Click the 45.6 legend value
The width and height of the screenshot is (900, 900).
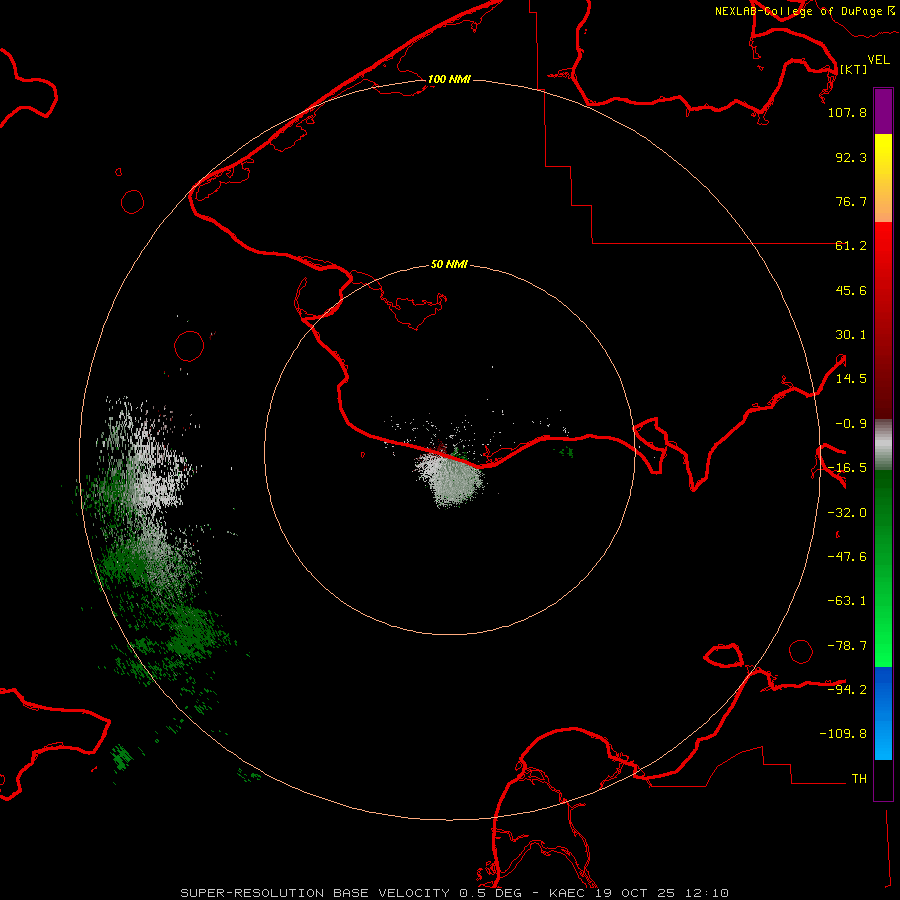pos(851,290)
